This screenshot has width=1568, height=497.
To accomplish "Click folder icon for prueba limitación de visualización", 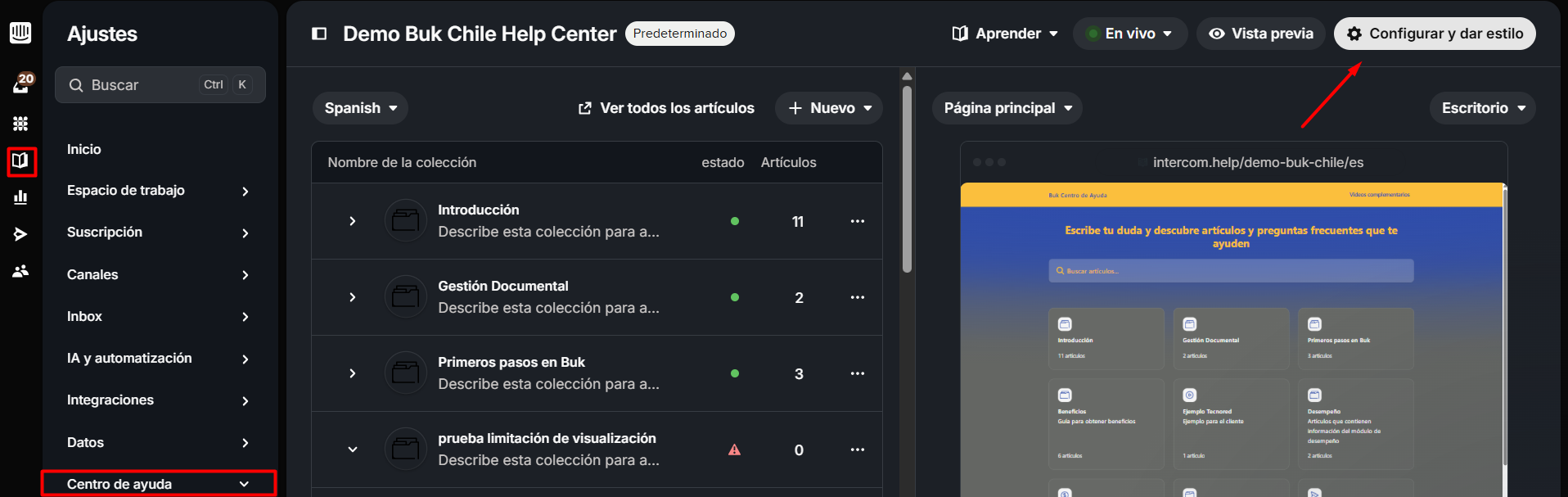I will [406, 449].
